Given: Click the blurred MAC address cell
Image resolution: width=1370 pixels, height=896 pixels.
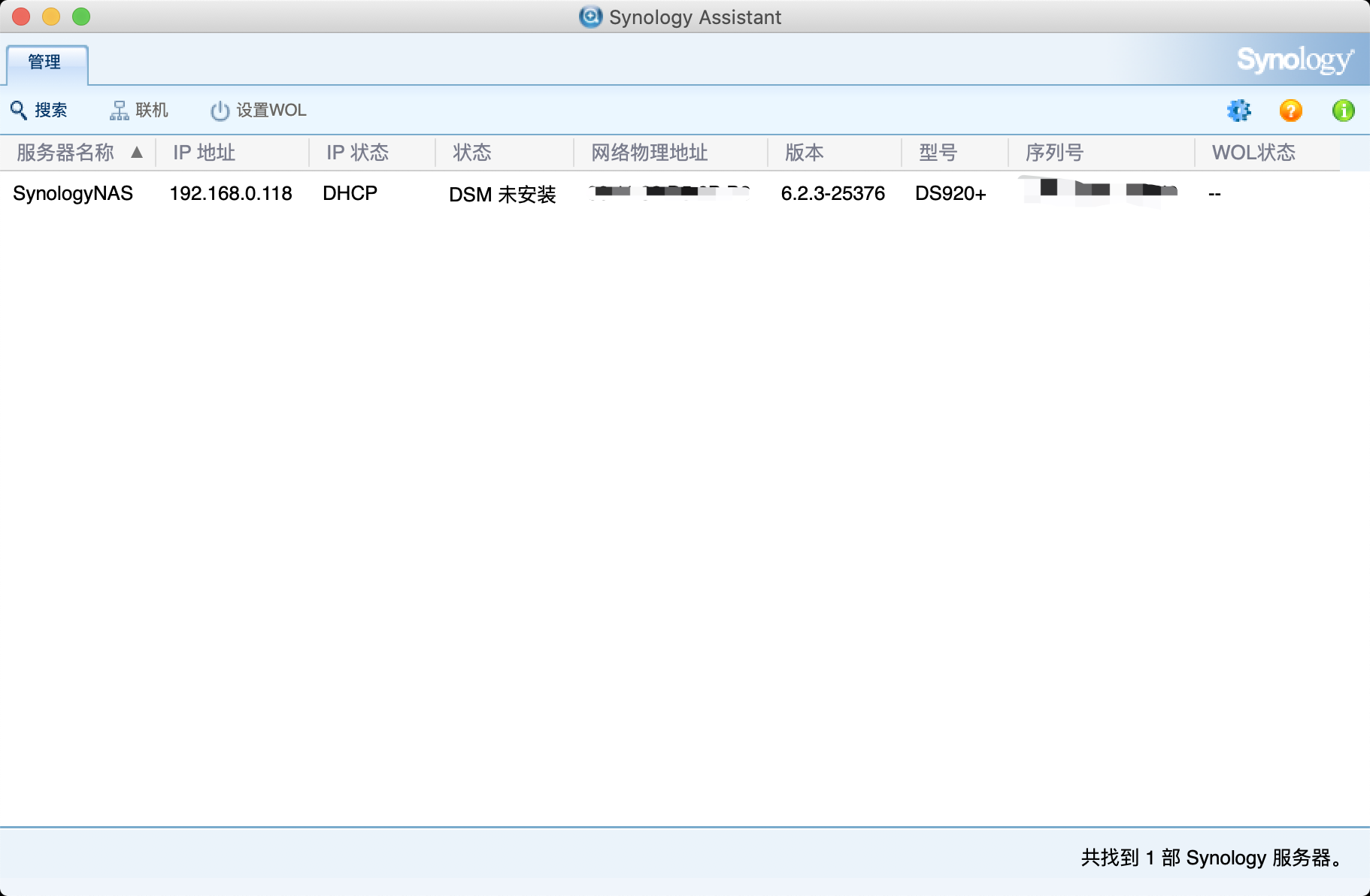Looking at the screenshot, I should 669,192.
